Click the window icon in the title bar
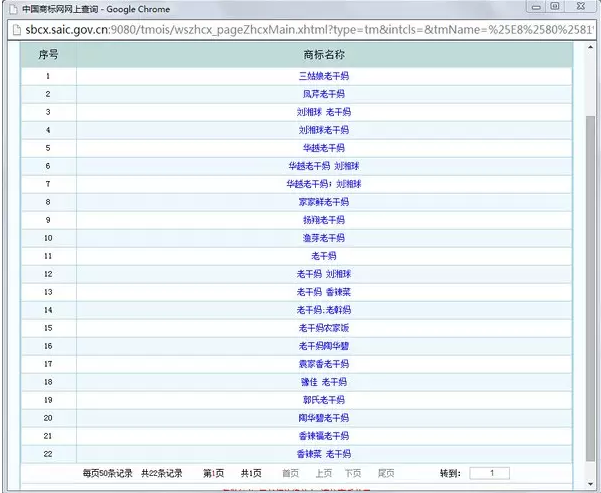 11,8
